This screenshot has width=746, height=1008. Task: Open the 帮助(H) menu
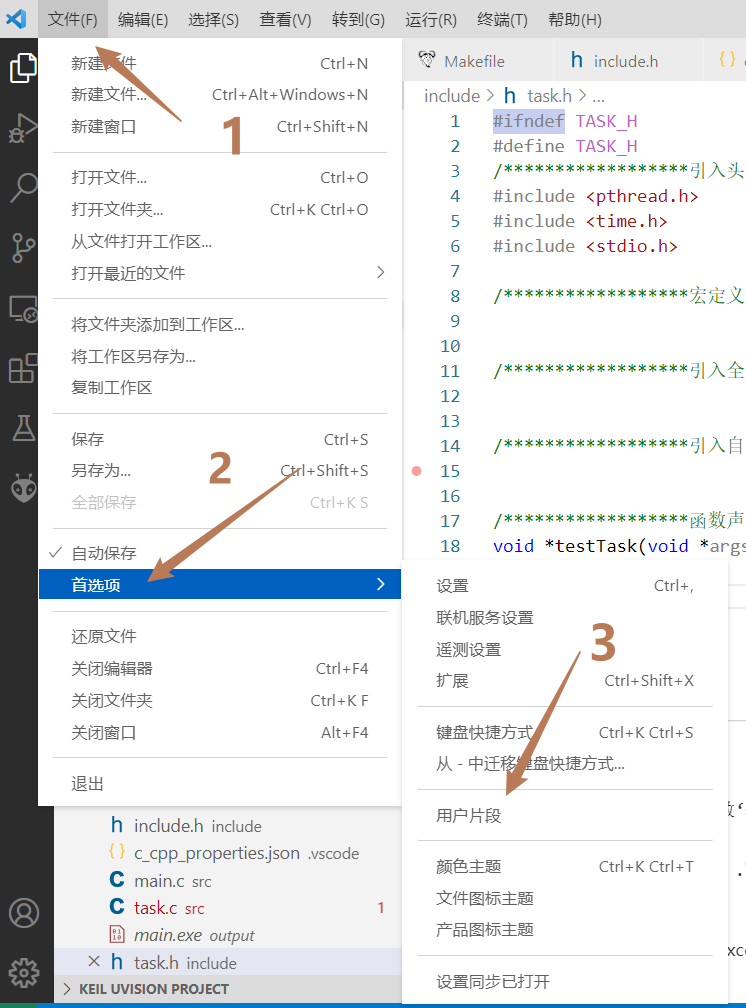click(575, 19)
